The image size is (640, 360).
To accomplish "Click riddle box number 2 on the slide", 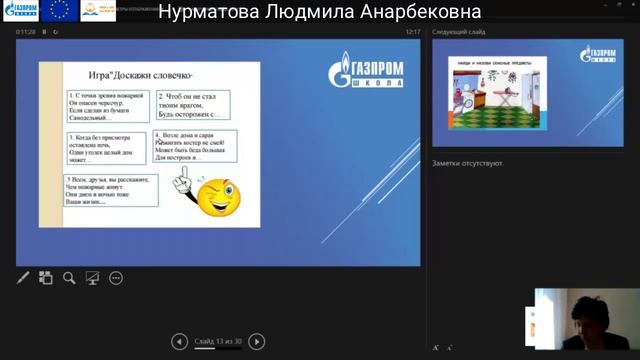I will 193,105.
